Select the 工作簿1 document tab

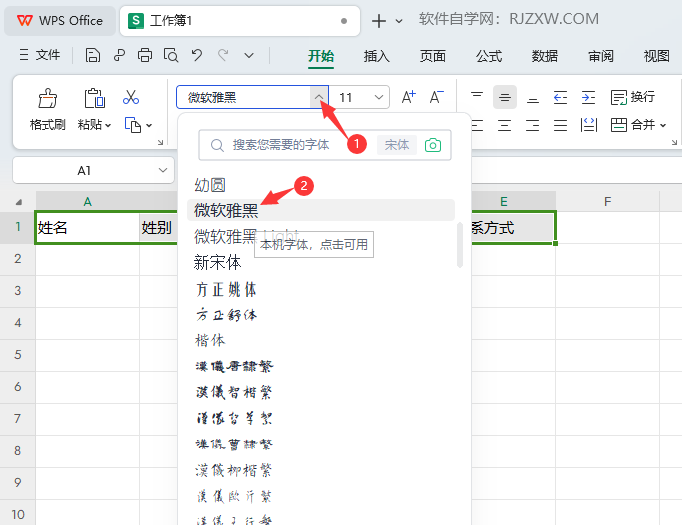point(240,20)
